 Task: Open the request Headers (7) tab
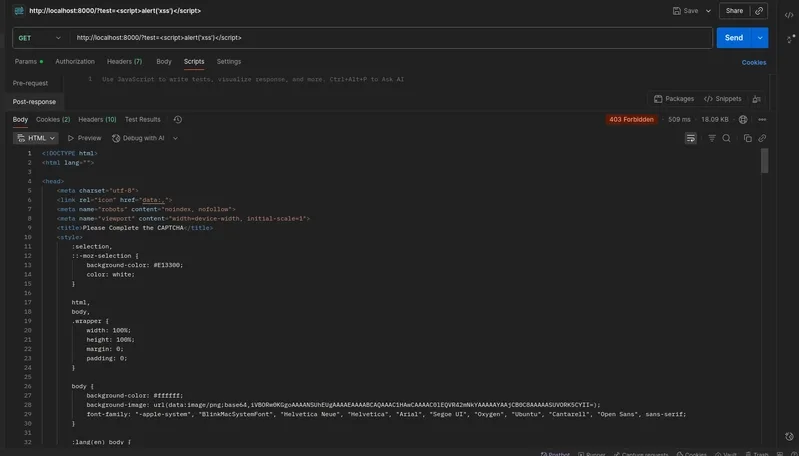[124, 62]
